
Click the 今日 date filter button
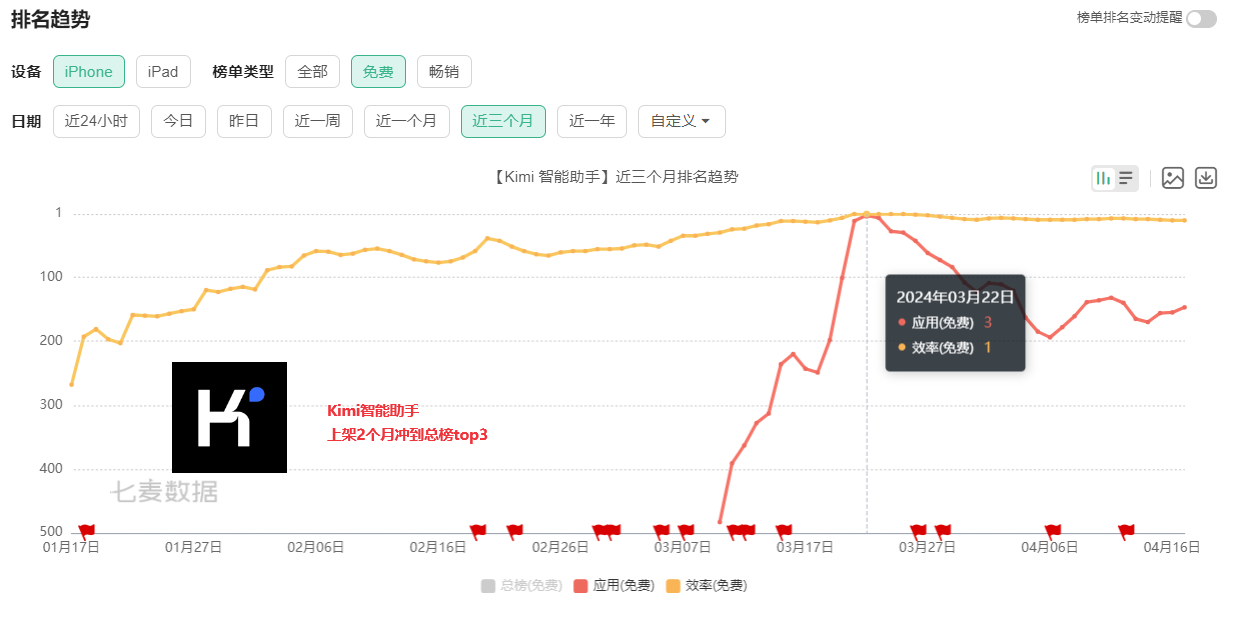pyautogui.click(x=178, y=120)
